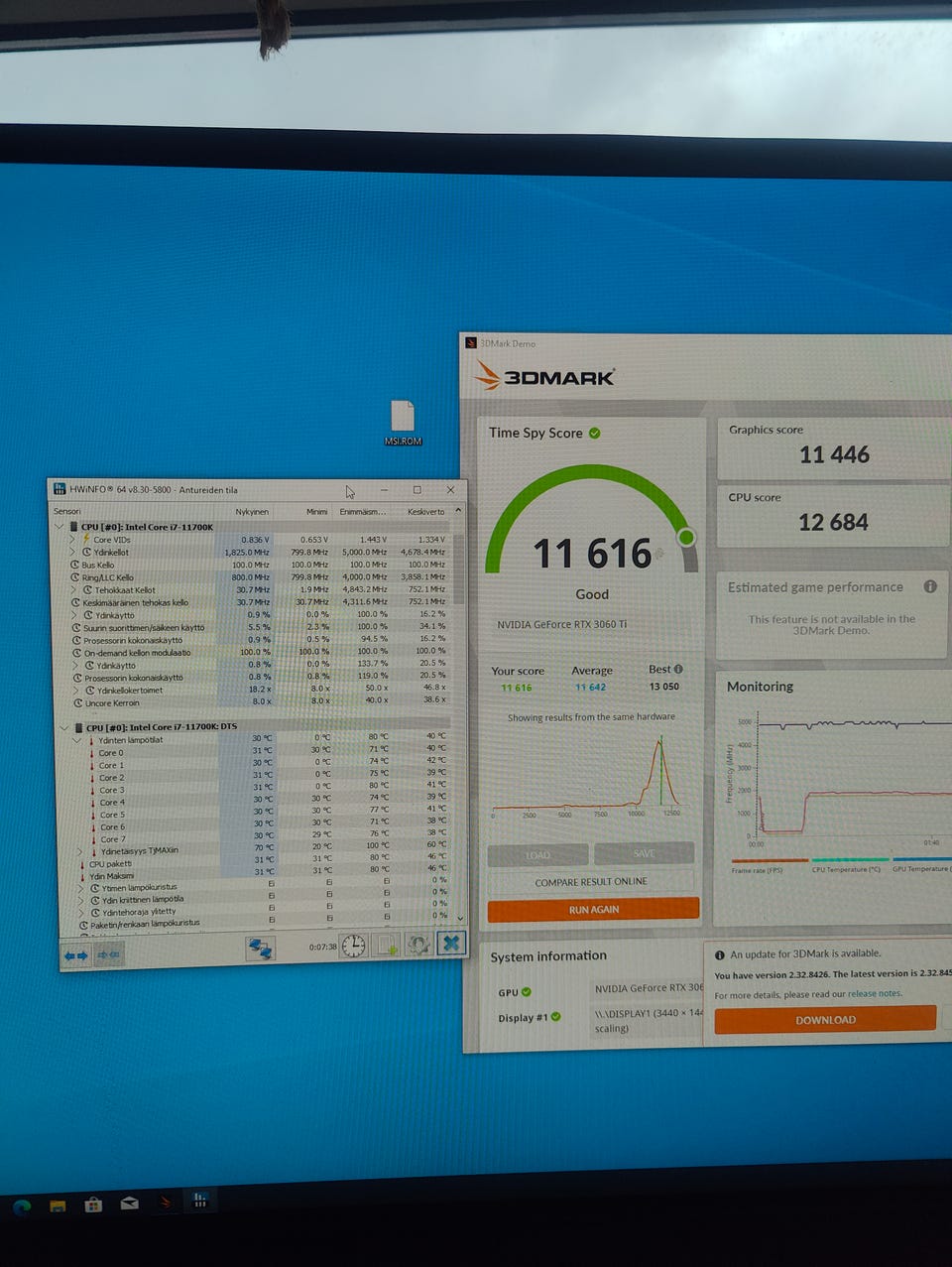Expand the Ydinetäisyys TjMAXiin row
This screenshot has width=952, height=1267.
[x=80, y=851]
